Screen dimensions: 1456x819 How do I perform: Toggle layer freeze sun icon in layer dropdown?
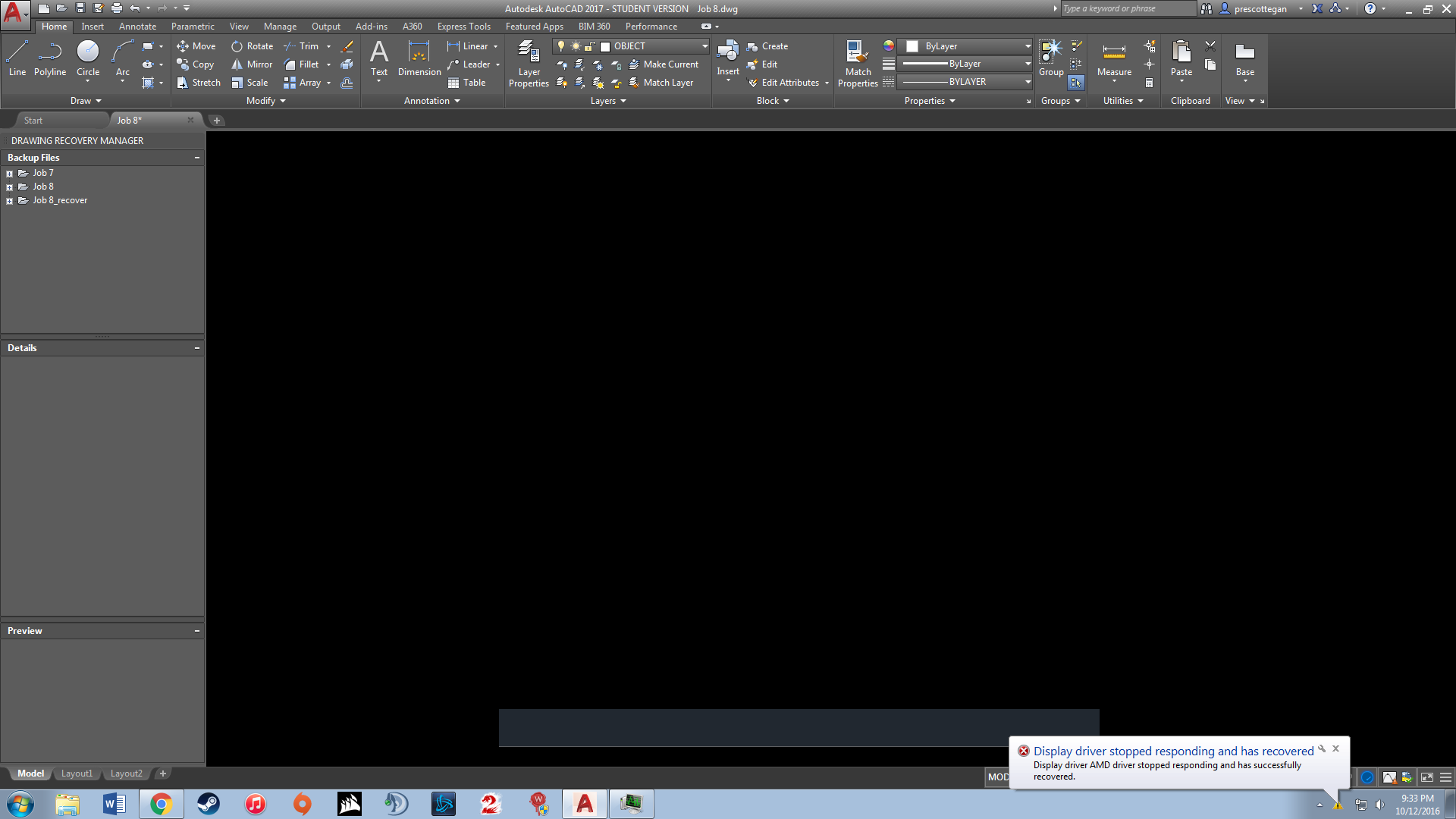click(576, 46)
